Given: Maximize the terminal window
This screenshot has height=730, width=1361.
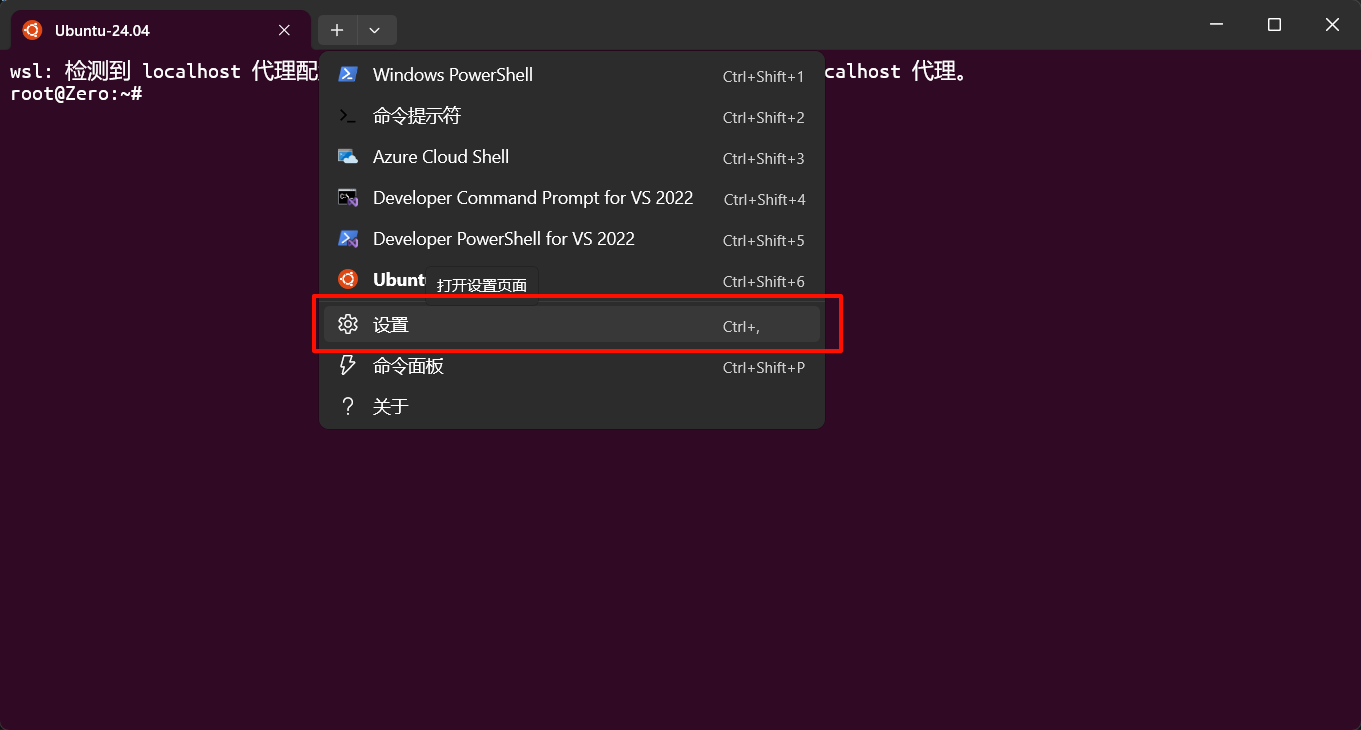Looking at the screenshot, I should (x=1274, y=25).
